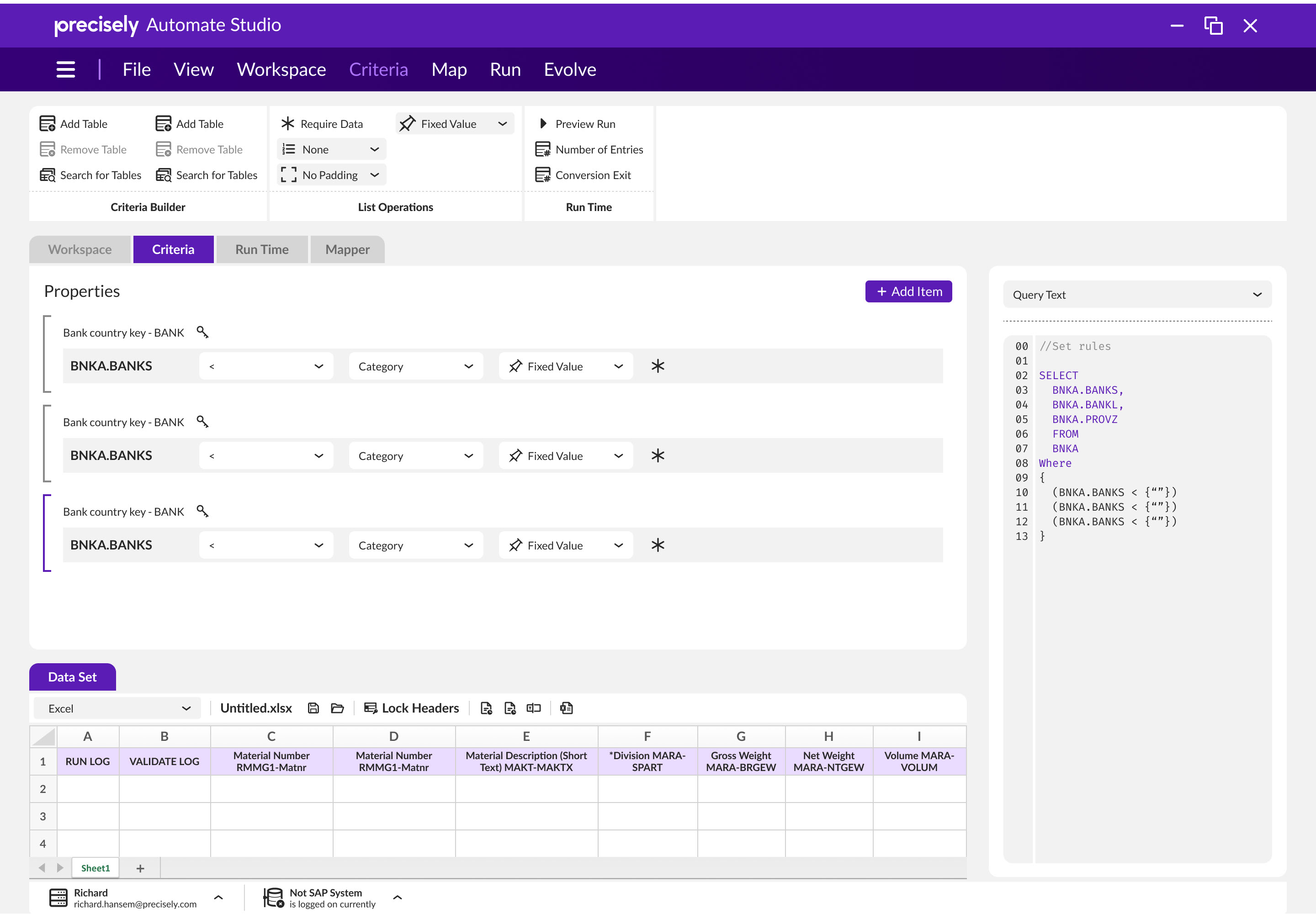Click the key icon on the first Bank country key row
The width and height of the screenshot is (1316, 914).
[202, 332]
